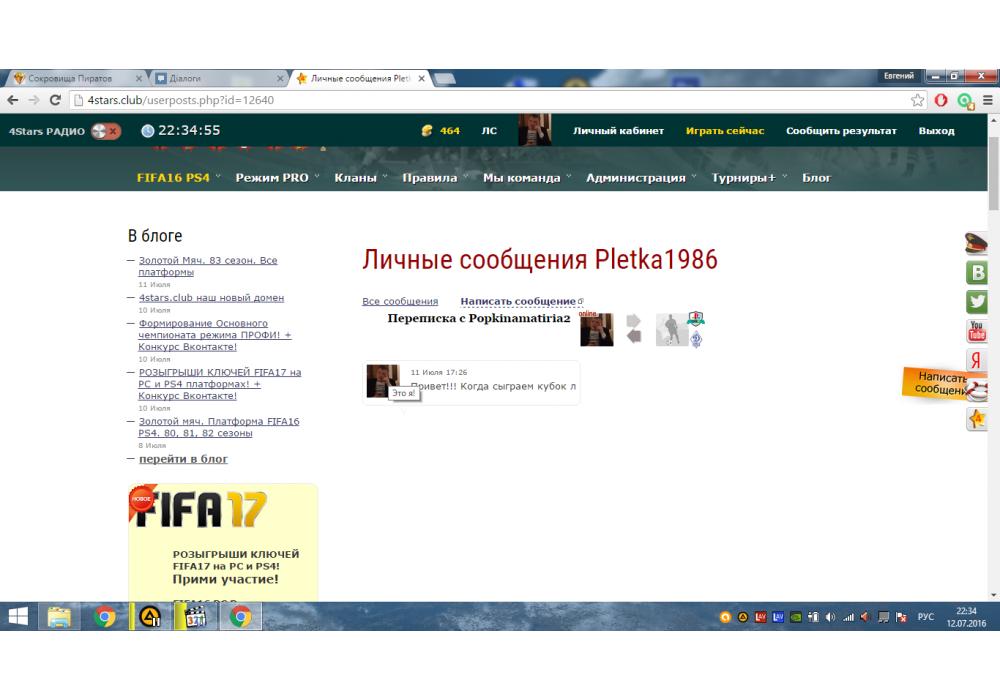Viewport: 1000px width, 700px height.
Task: Open the YouTube sidebar icon
Action: coord(976,331)
